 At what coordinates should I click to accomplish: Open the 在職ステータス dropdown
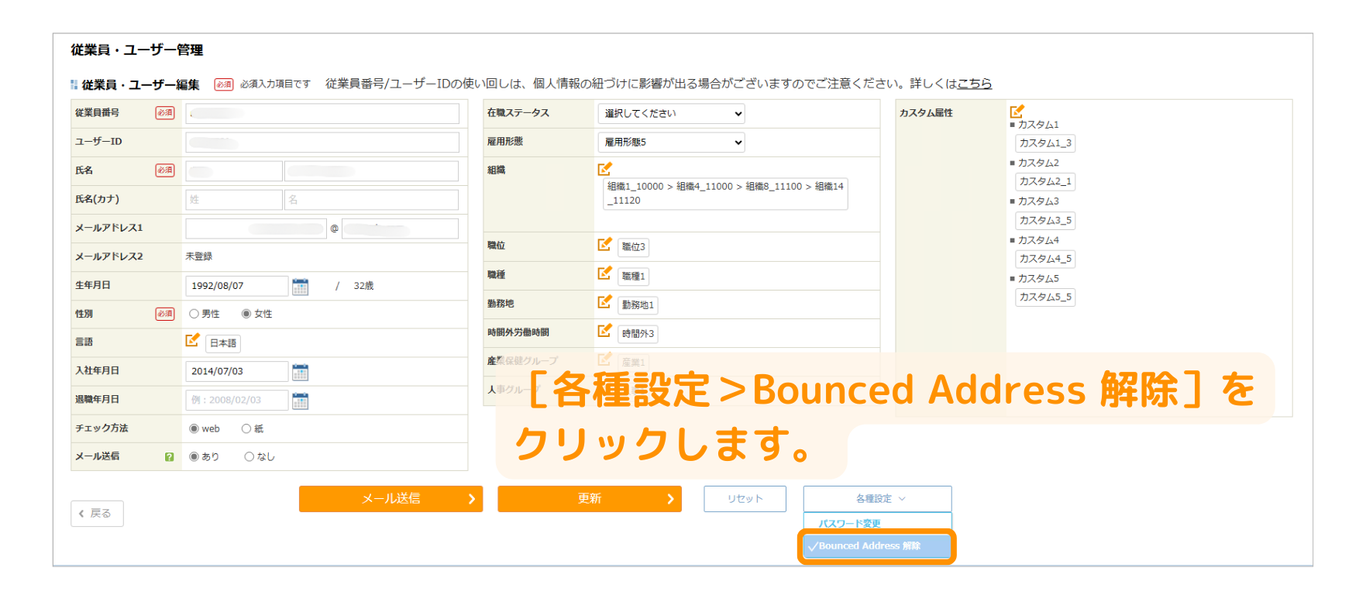tap(671, 114)
